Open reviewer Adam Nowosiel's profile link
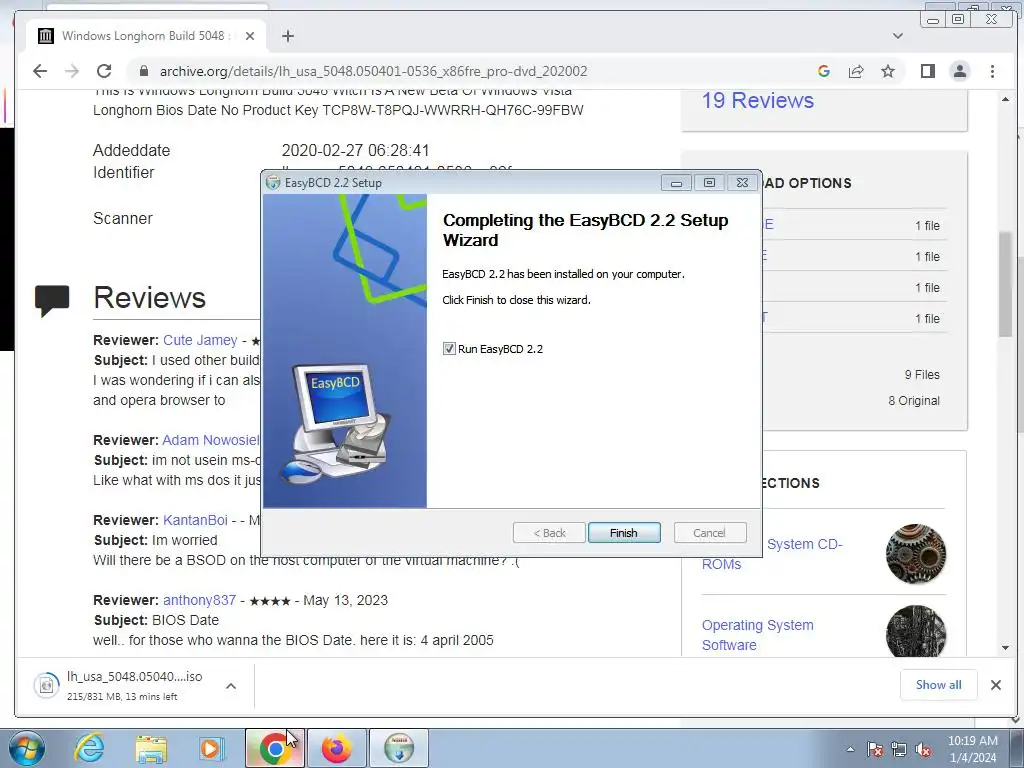 [x=211, y=440]
